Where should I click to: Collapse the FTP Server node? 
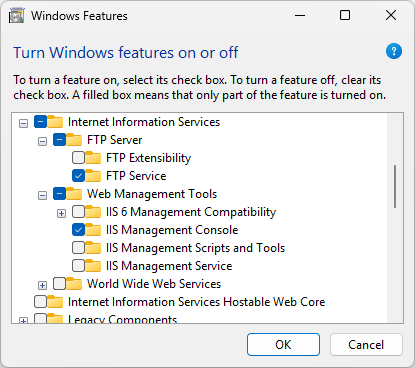(x=42, y=142)
